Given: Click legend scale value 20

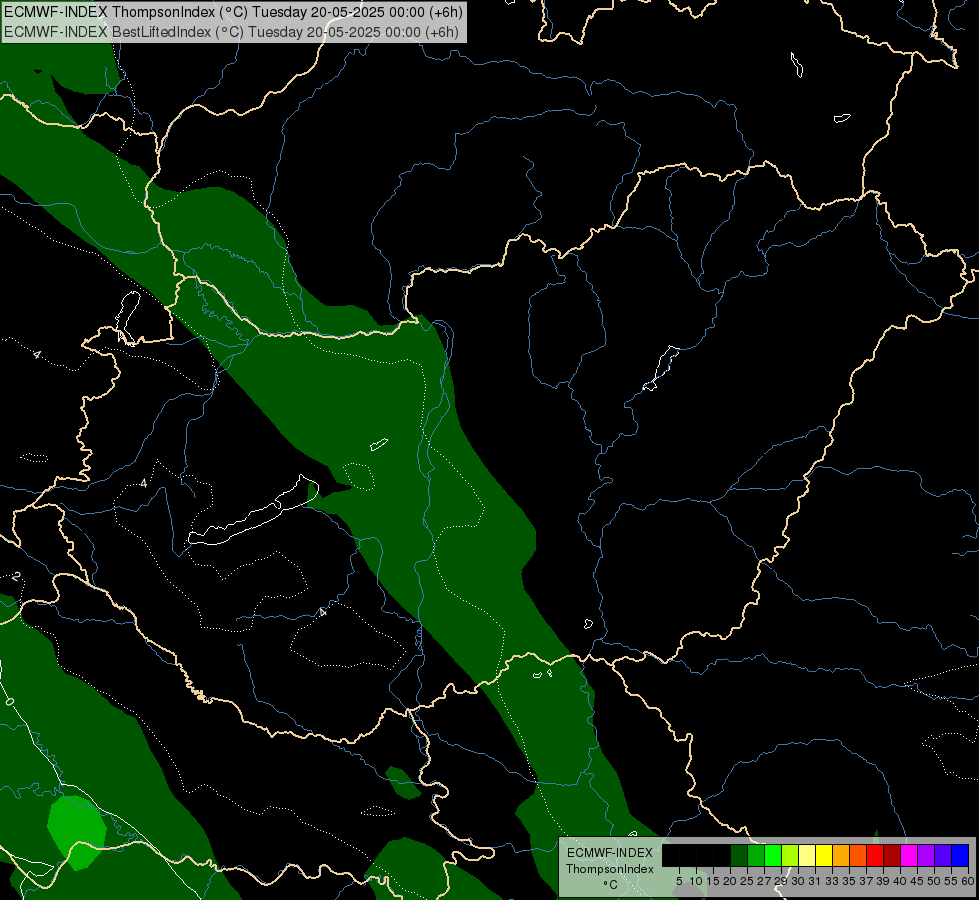Looking at the screenshot, I should (730, 881).
